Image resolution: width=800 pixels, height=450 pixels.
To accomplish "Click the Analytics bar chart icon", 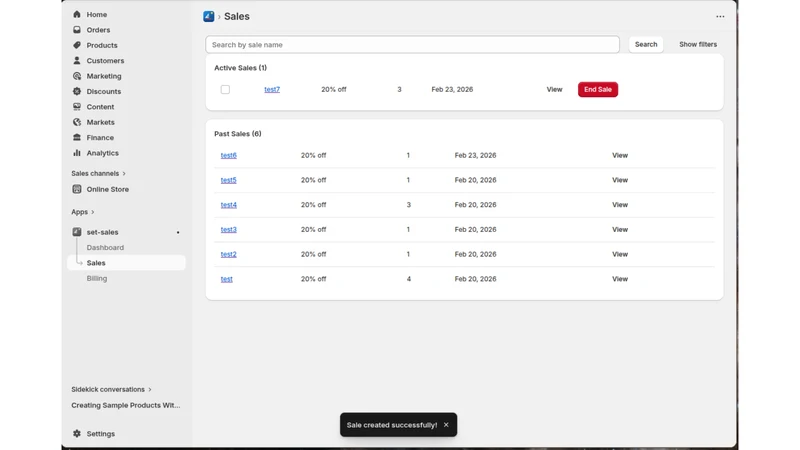I will coord(77,153).
